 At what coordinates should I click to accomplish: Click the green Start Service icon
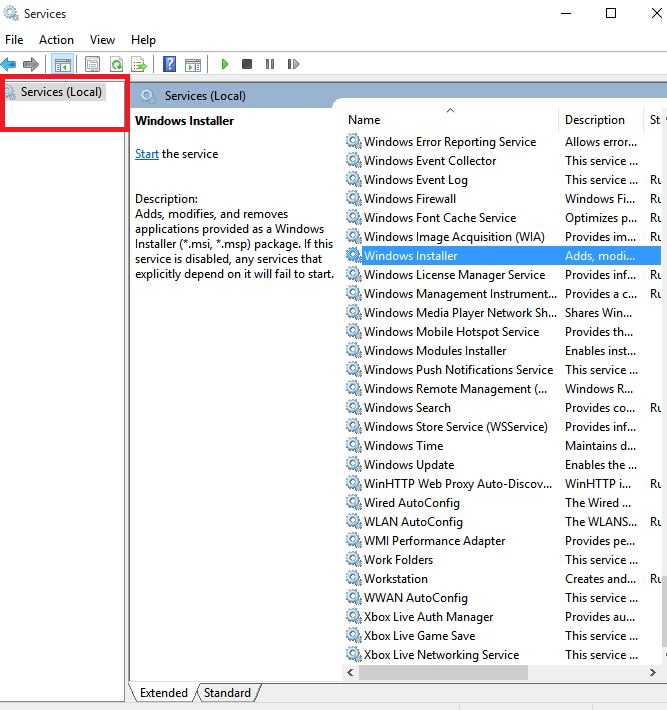point(225,64)
